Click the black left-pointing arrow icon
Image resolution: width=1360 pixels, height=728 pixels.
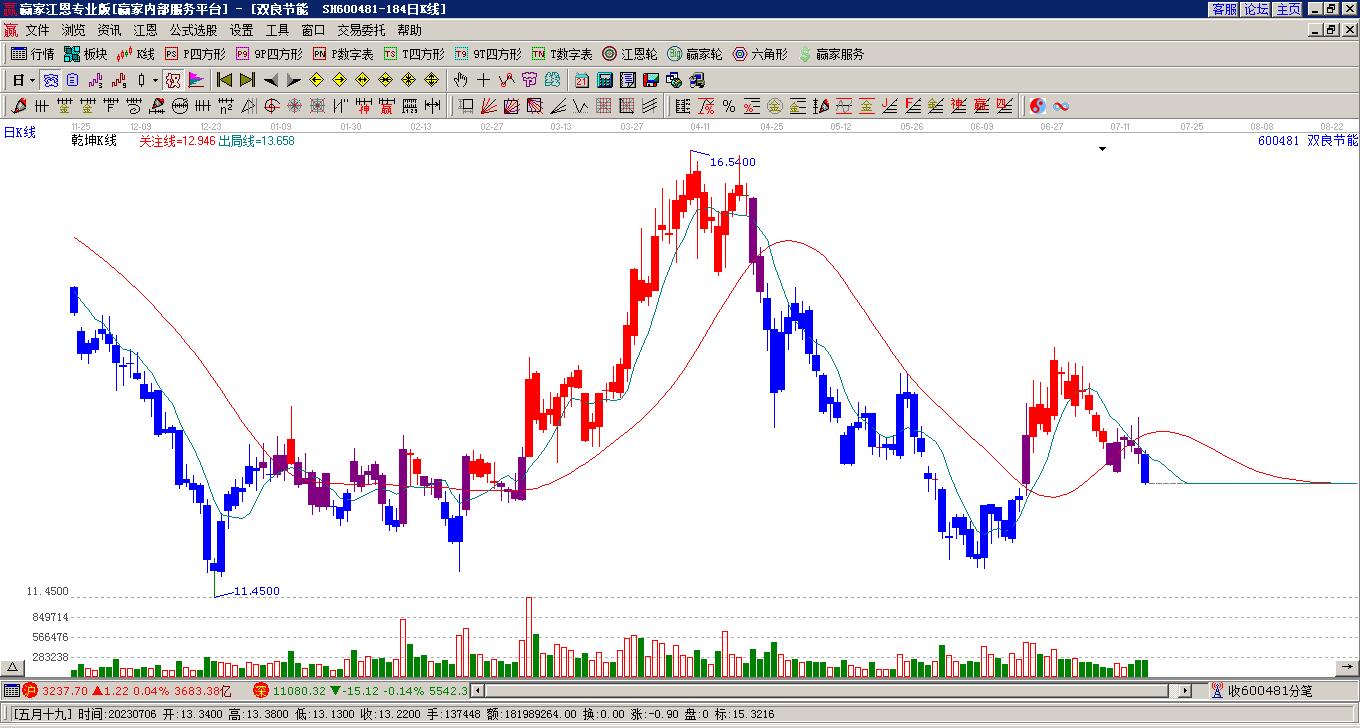pyautogui.click(x=270, y=80)
